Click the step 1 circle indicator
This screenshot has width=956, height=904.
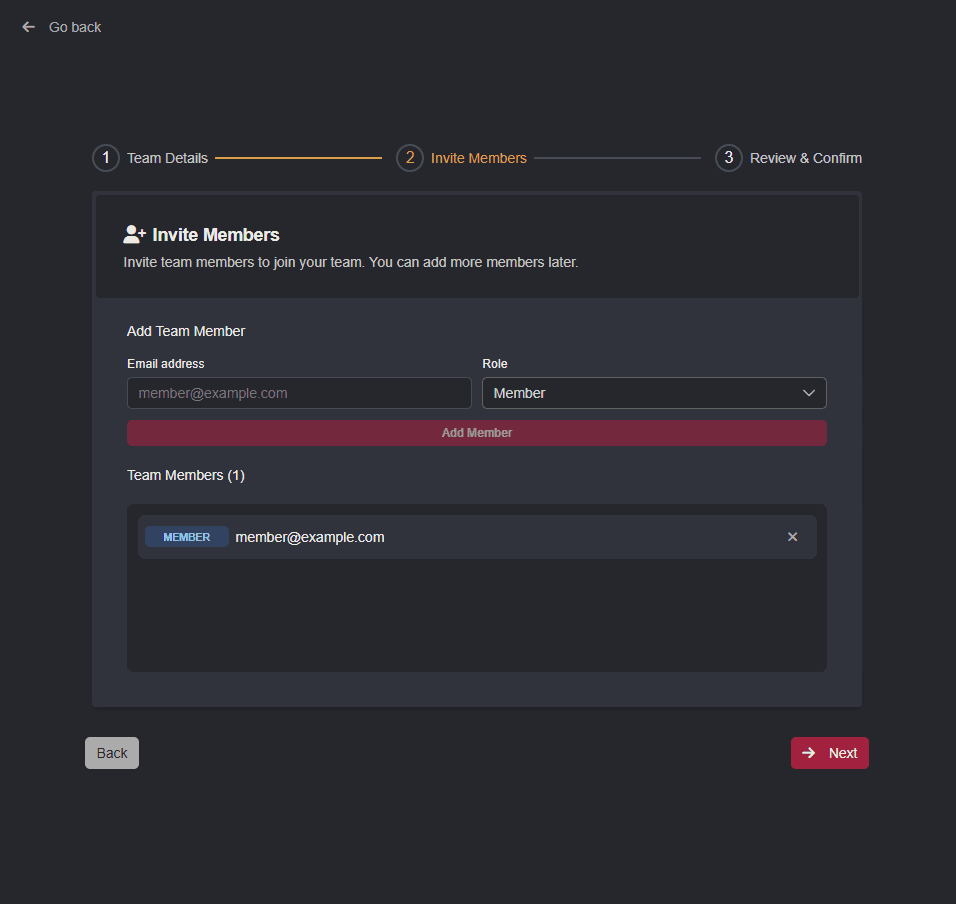[105, 158]
